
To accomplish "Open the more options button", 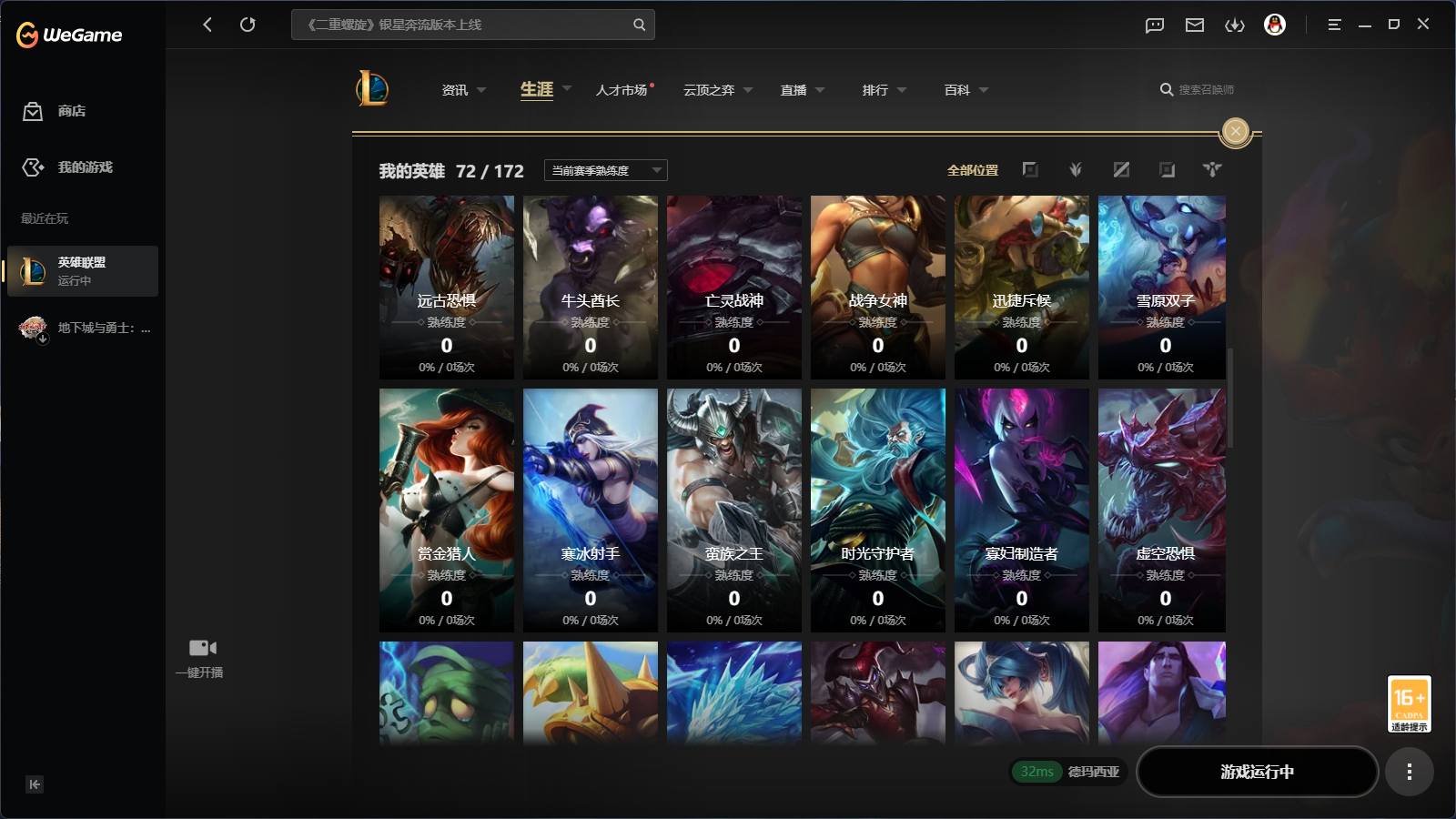I will coord(1410,772).
